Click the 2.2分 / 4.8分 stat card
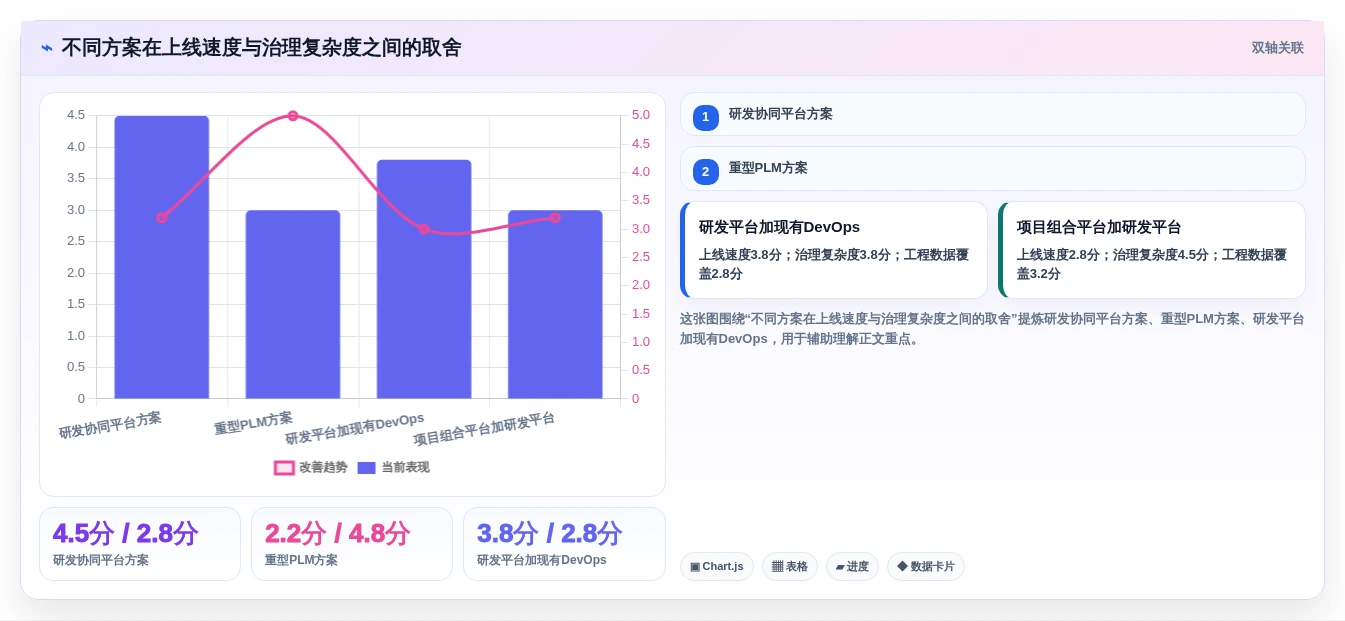 pos(352,544)
